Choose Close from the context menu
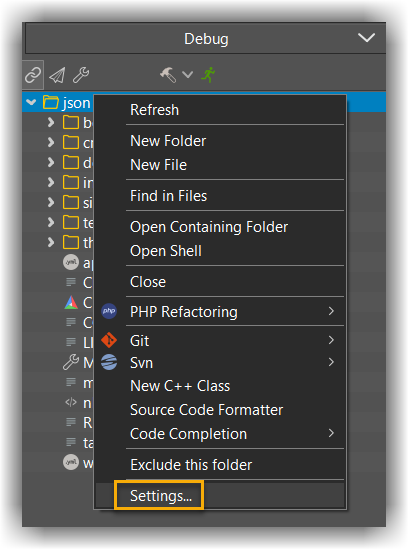Screen dimensions: 409x550 click(220, 282)
